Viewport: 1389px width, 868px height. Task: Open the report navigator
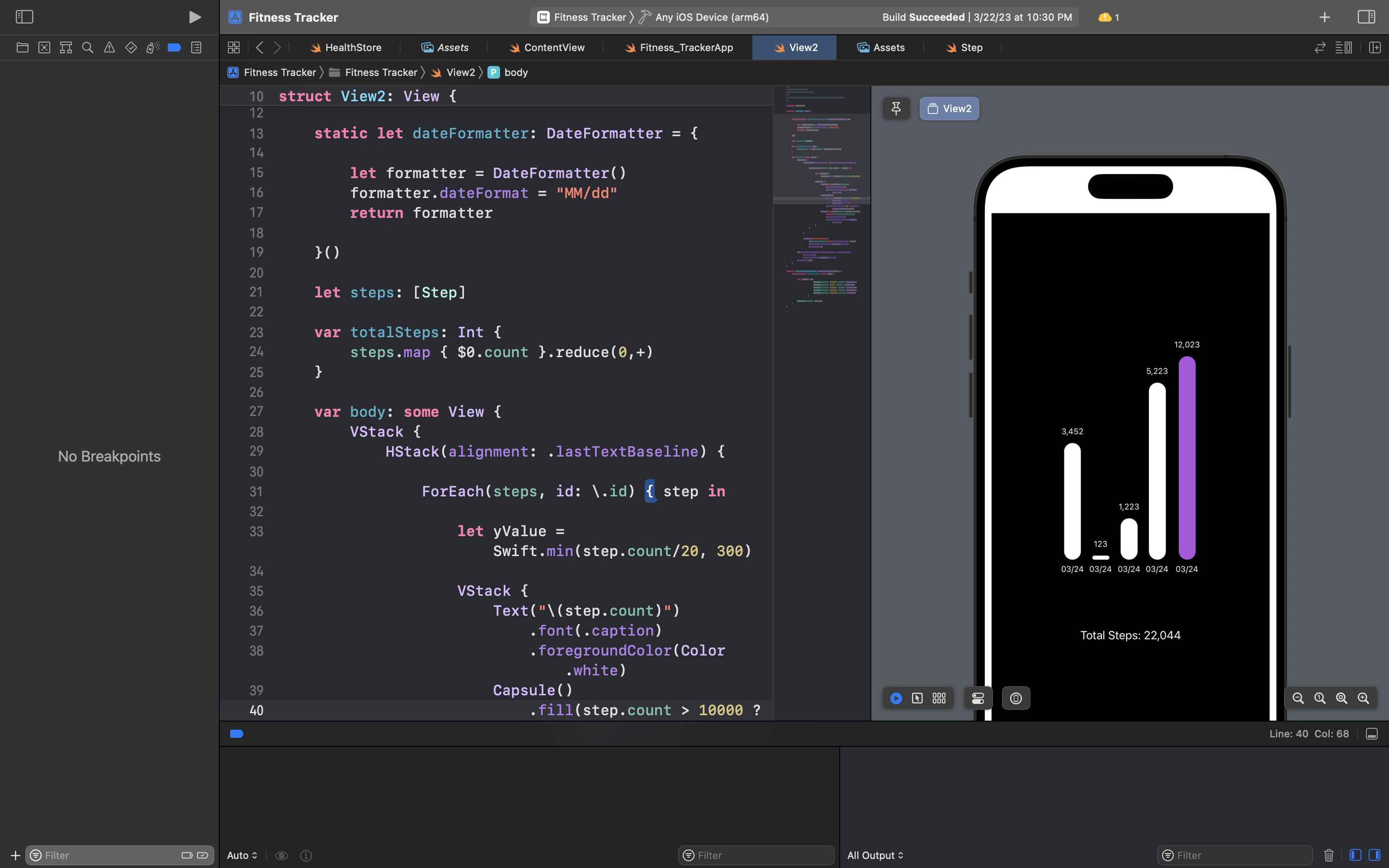pyautogui.click(x=196, y=47)
